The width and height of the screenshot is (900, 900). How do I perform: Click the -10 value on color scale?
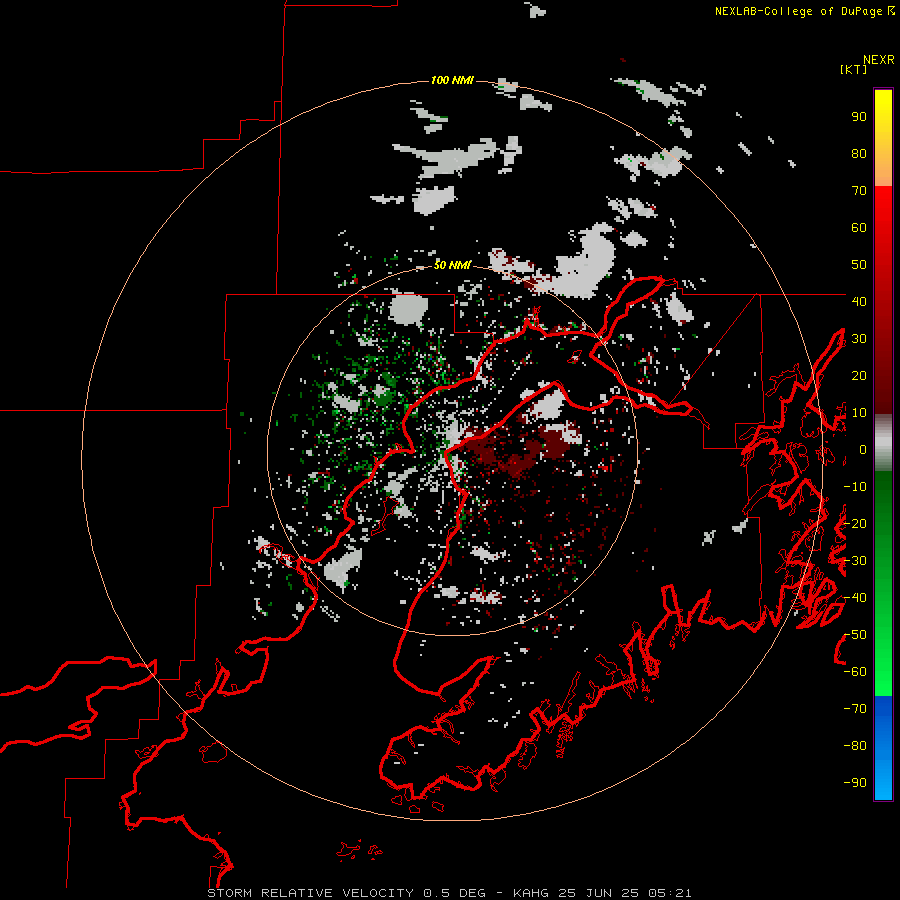point(855,487)
